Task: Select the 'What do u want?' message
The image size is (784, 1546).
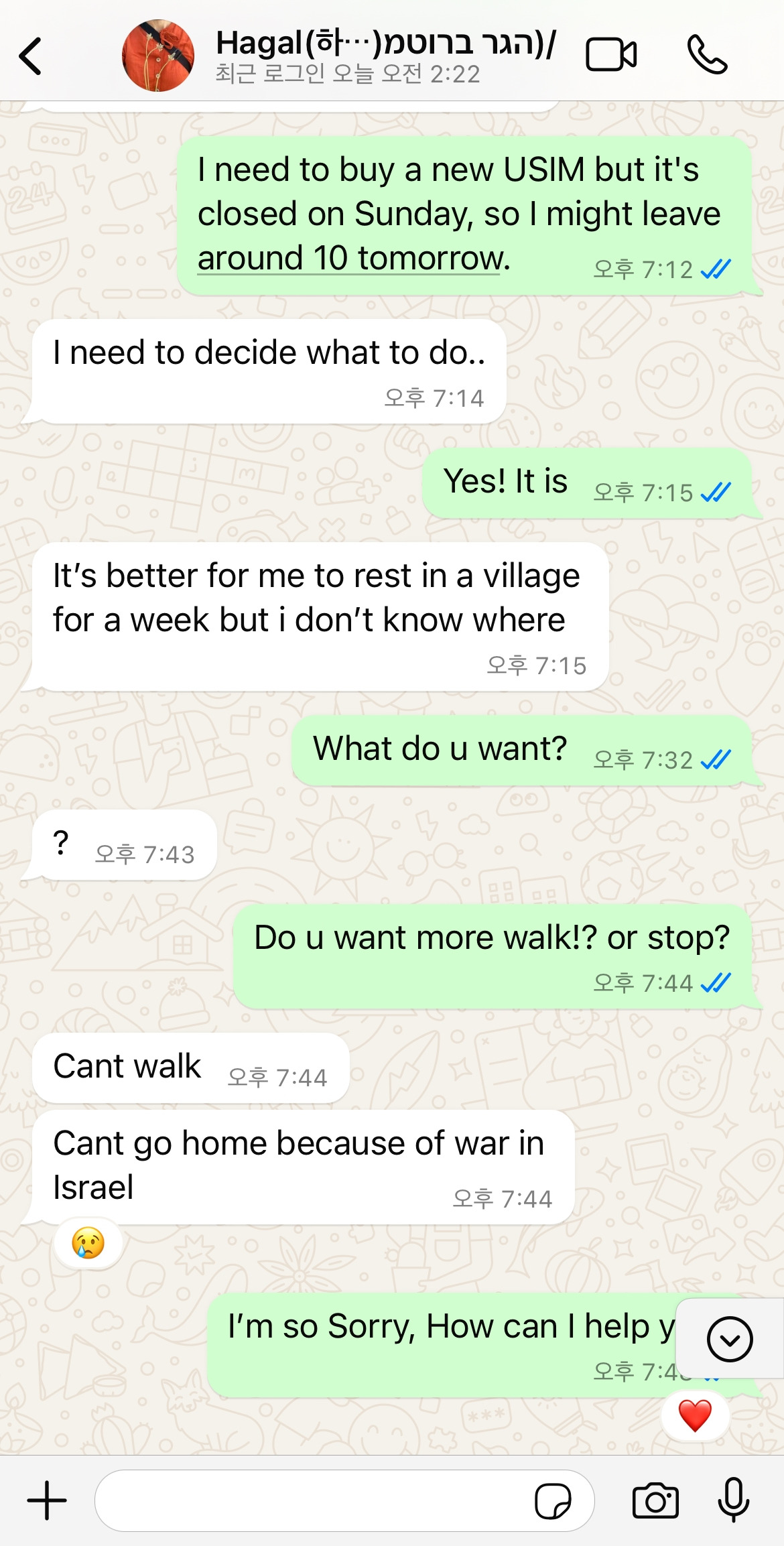Action: pyautogui.click(x=521, y=751)
